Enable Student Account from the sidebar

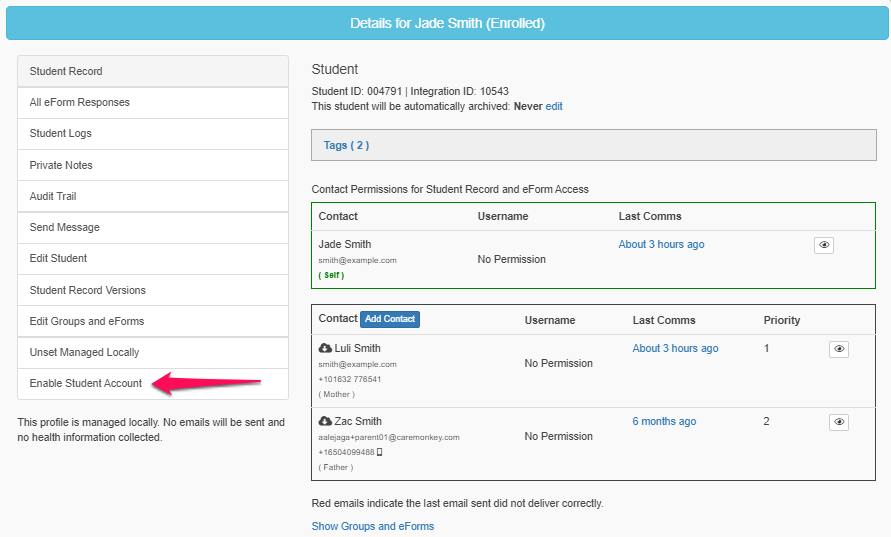(x=86, y=383)
